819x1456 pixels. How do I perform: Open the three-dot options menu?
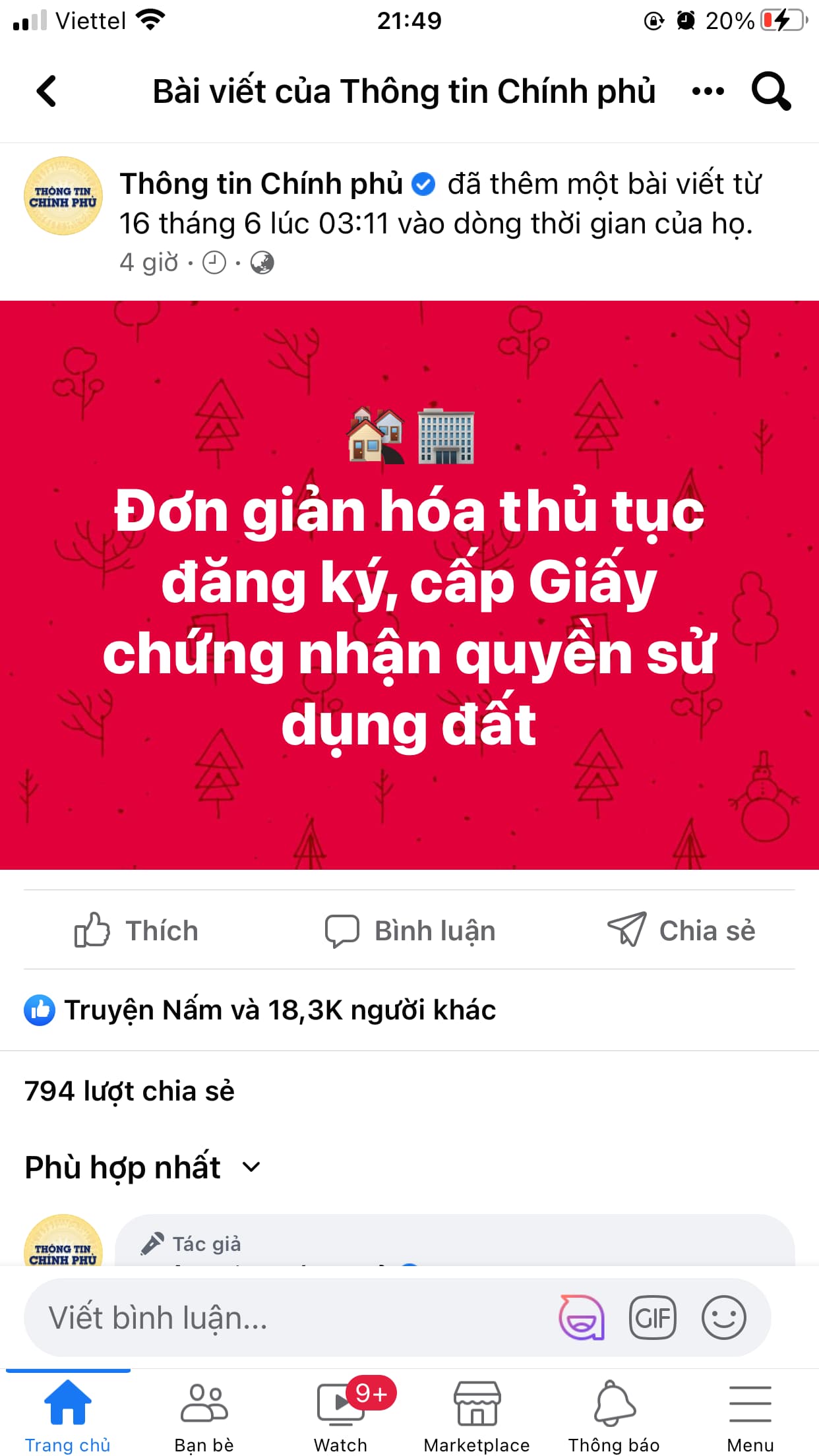(x=708, y=91)
